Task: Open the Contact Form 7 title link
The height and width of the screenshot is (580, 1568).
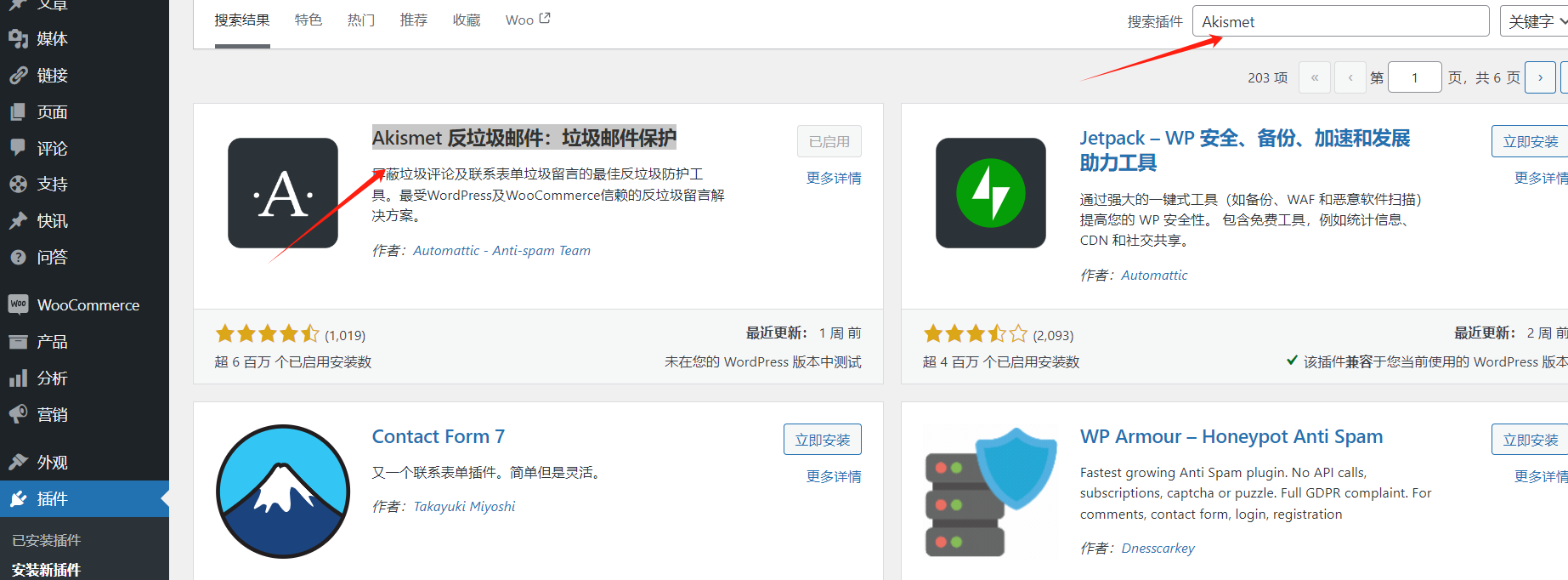Action: click(439, 436)
